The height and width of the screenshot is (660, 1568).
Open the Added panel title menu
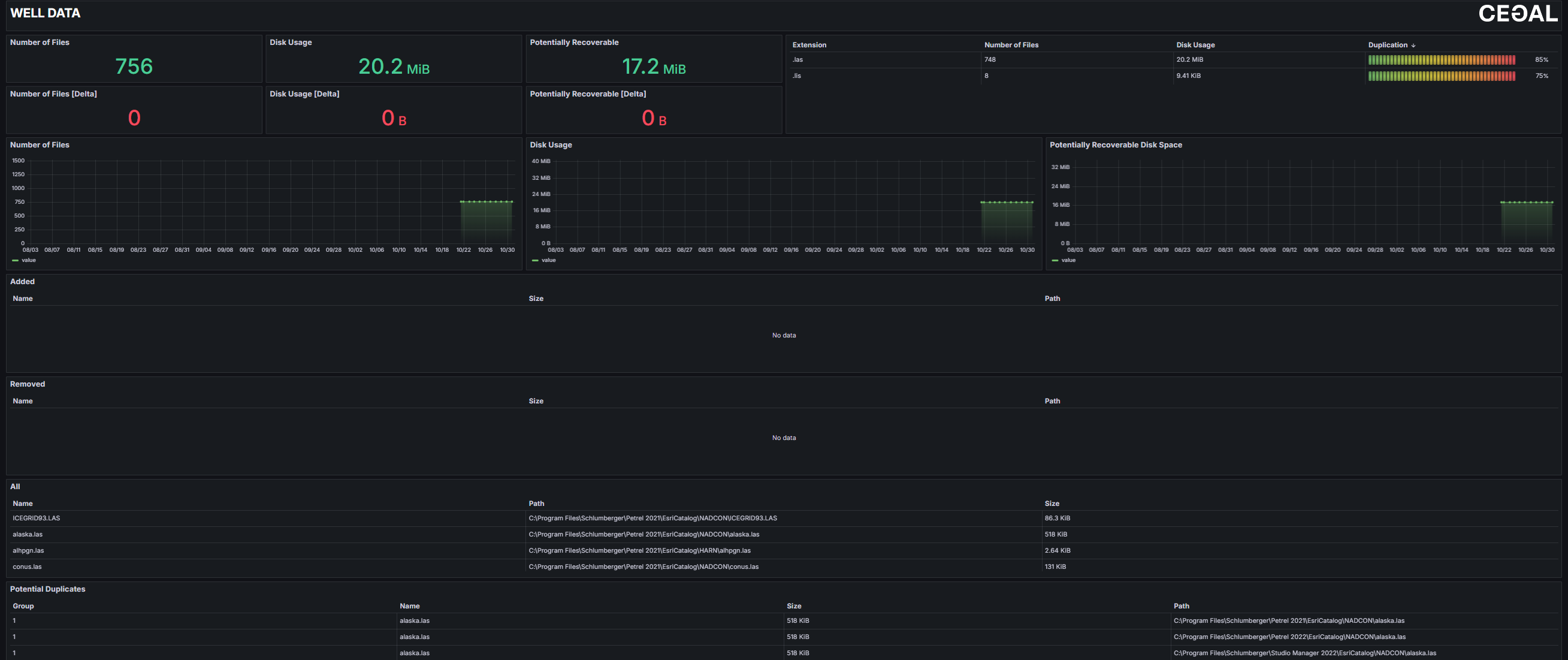23,281
